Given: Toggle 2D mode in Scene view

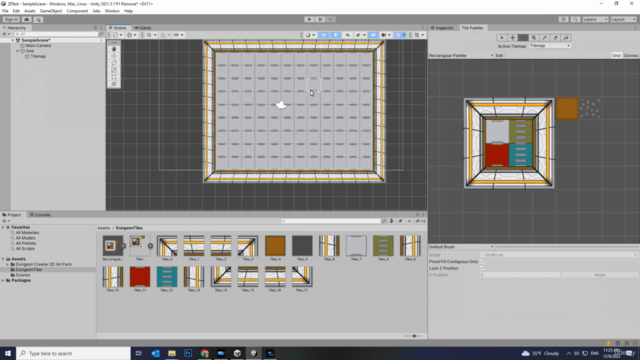Looking at the screenshot, I should [x=323, y=35].
